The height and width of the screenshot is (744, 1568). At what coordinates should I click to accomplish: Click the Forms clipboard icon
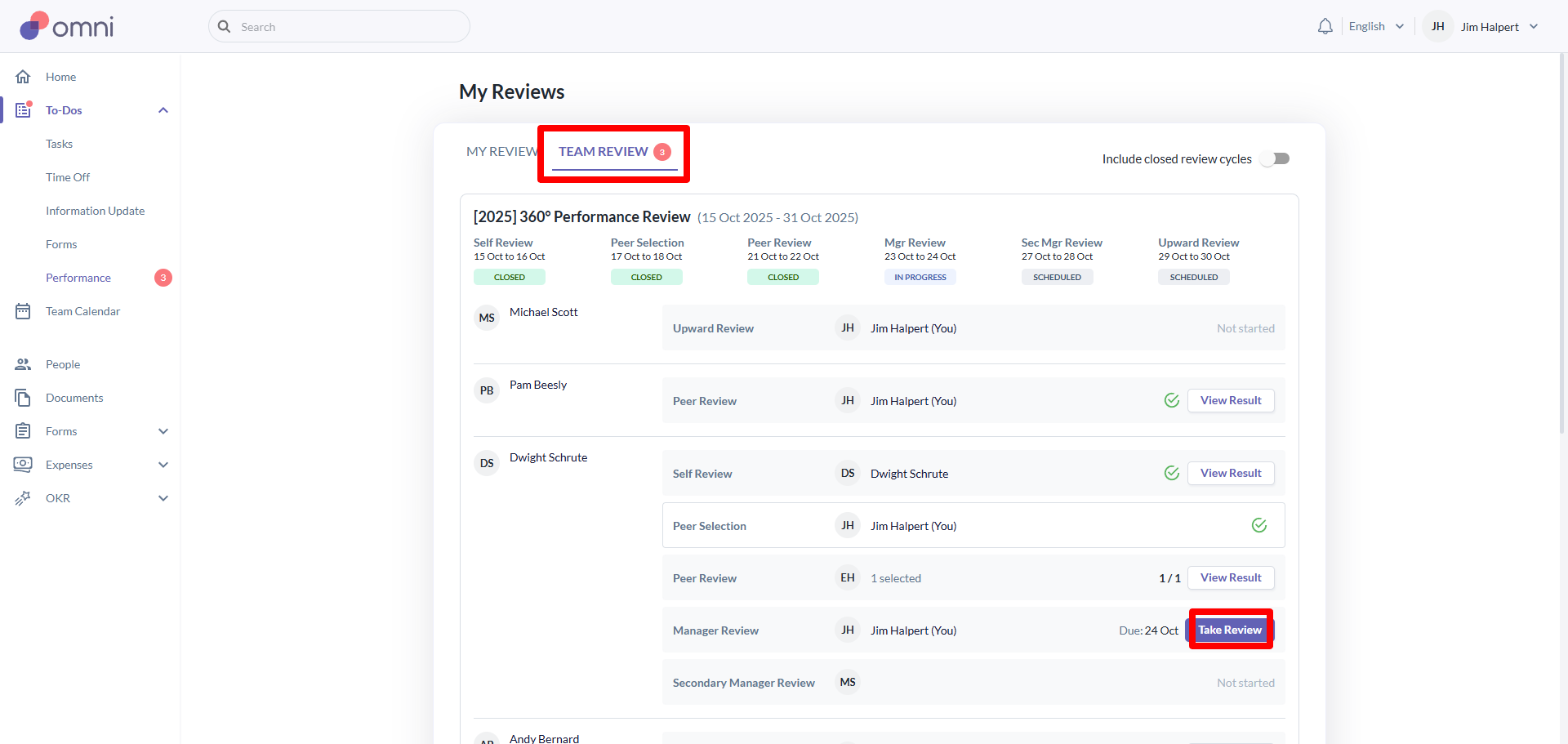pyautogui.click(x=23, y=431)
